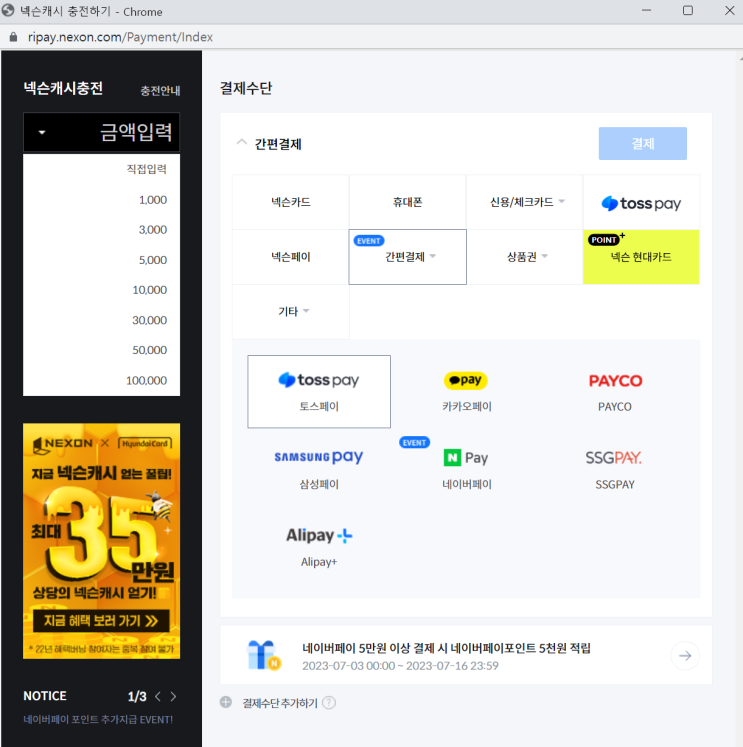Show the previous notice with left arrow
Viewport: 743px width, 747px height.
[158, 697]
